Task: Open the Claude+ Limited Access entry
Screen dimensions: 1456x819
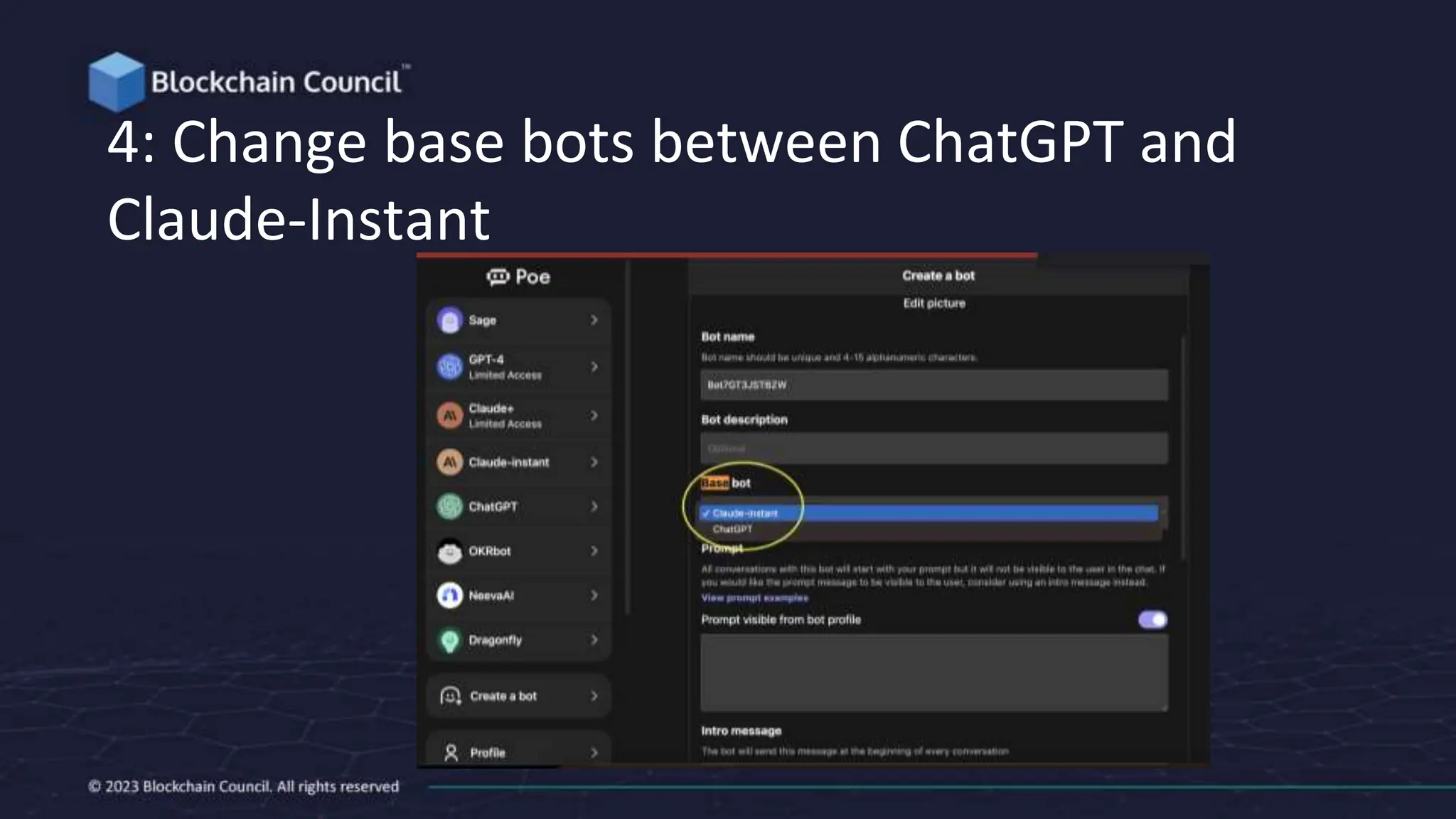Action: [518, 415]
